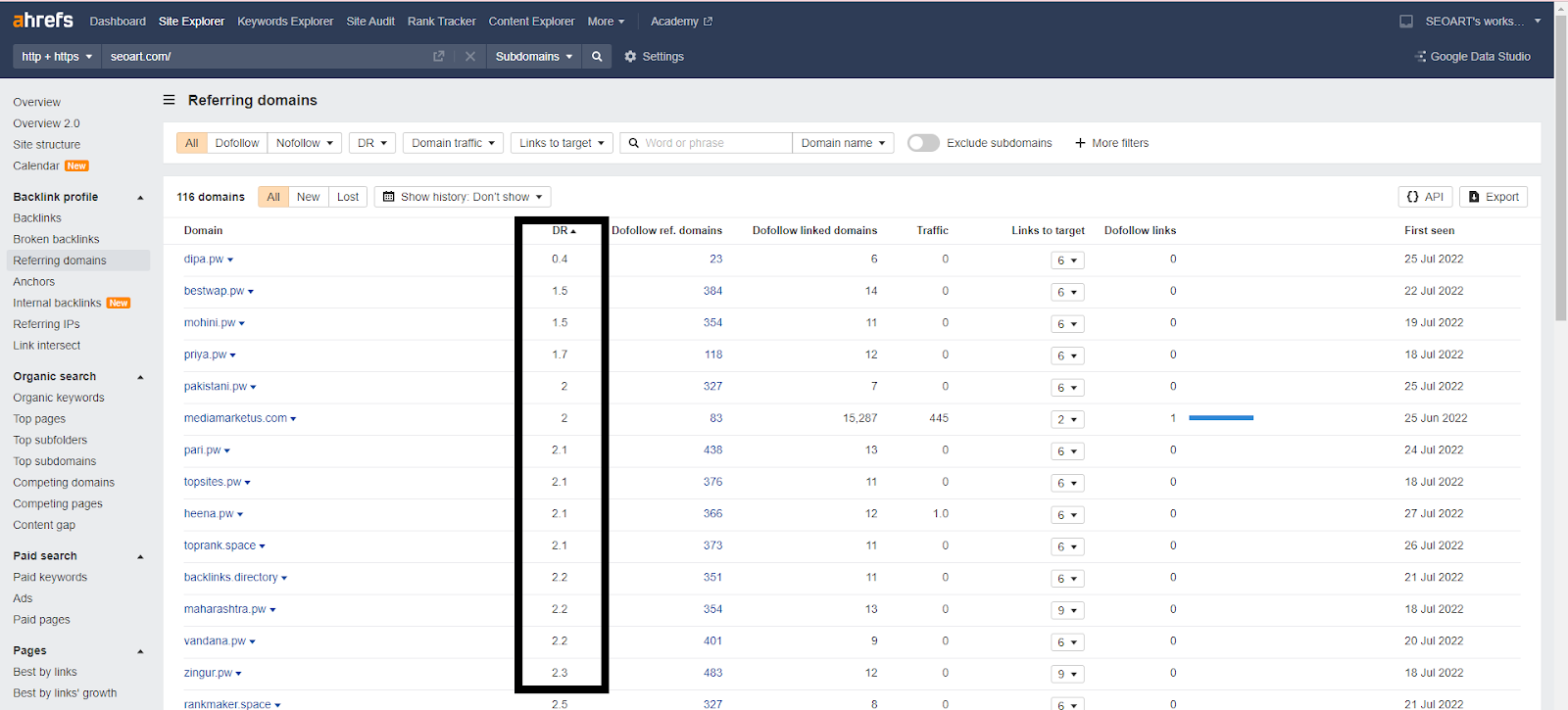
Task: Expand the Show history dropdown
Action: [463, 197]
